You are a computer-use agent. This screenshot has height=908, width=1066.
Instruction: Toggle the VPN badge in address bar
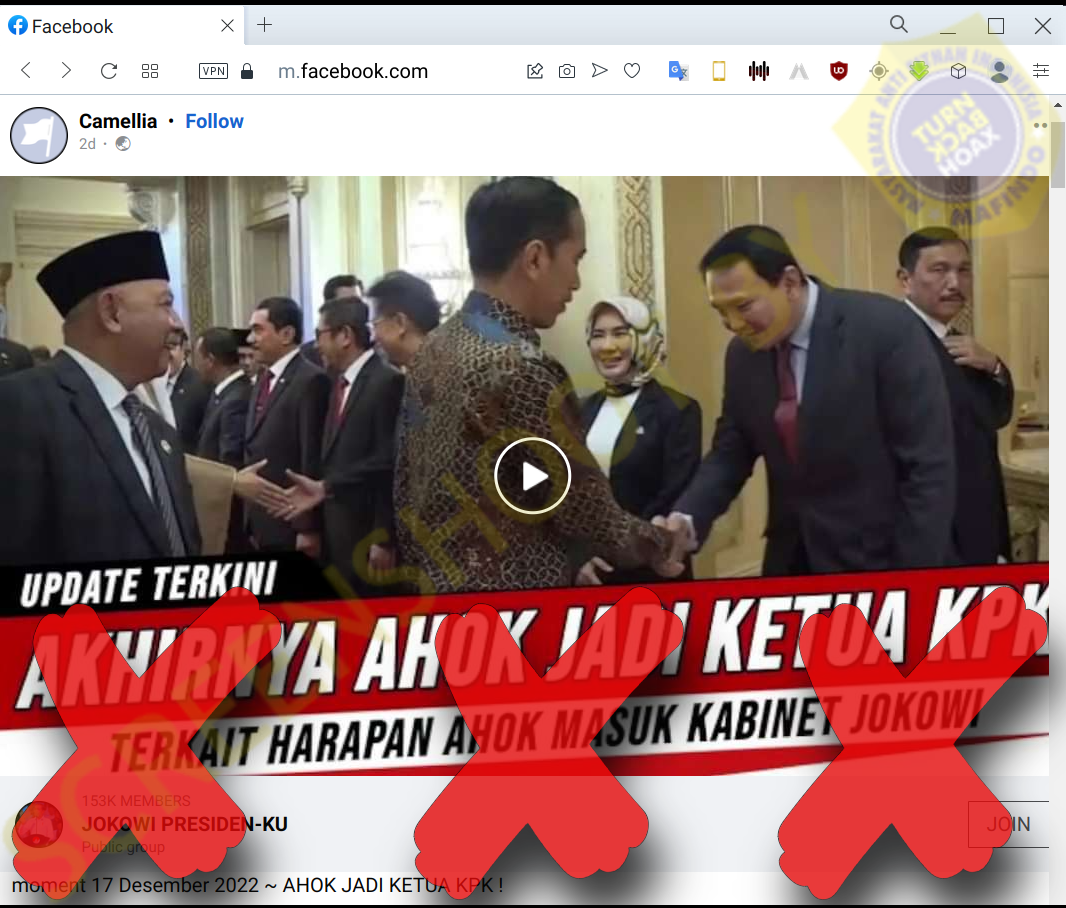coord(213,71)
